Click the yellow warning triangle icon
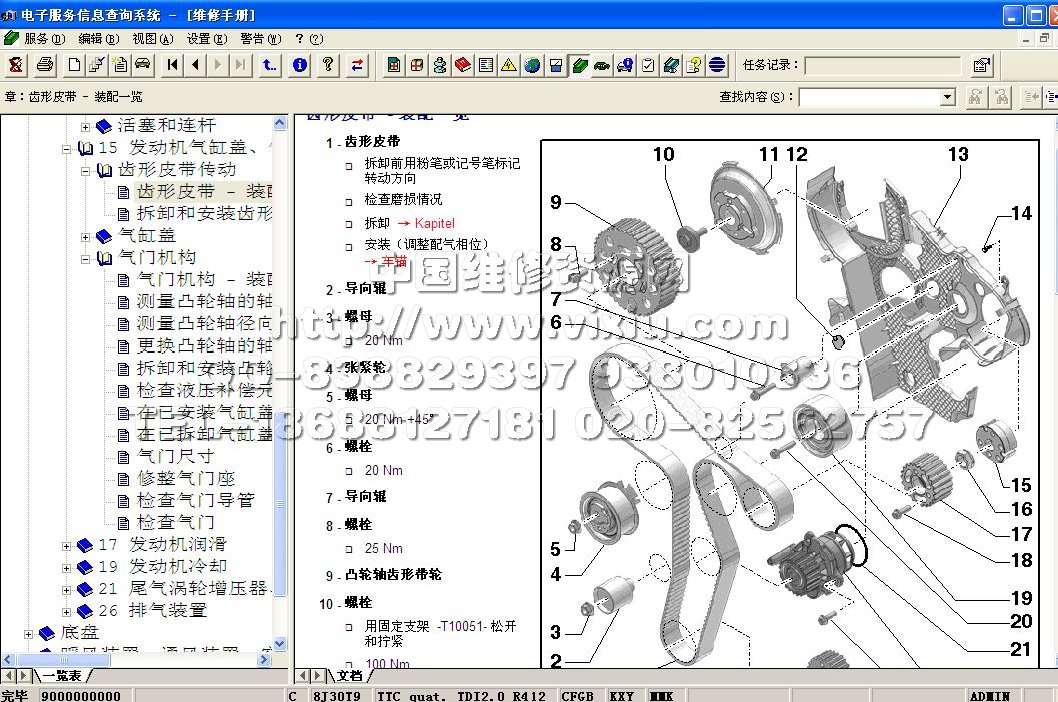 [x=509, y=65]
